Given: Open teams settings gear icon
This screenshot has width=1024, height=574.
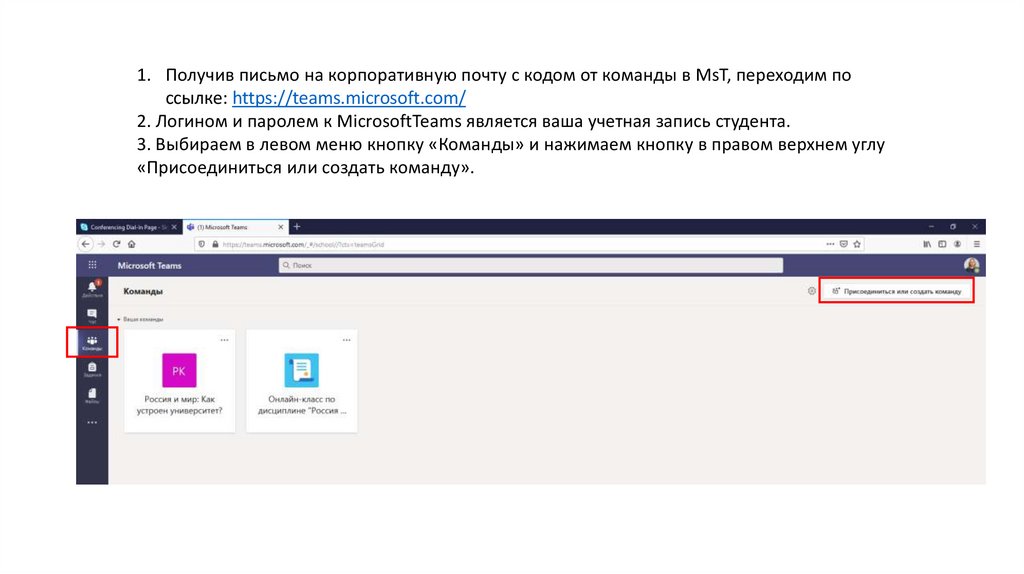Looking at the screenshot, I should [811, 291].
